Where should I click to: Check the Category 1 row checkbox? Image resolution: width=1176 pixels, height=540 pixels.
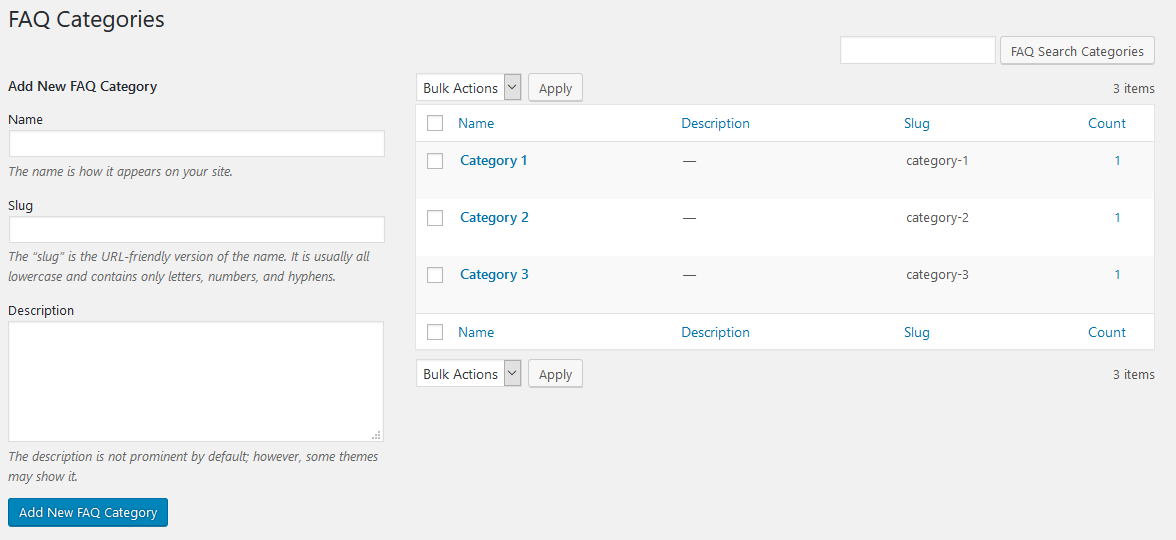[x=435, y=161]
